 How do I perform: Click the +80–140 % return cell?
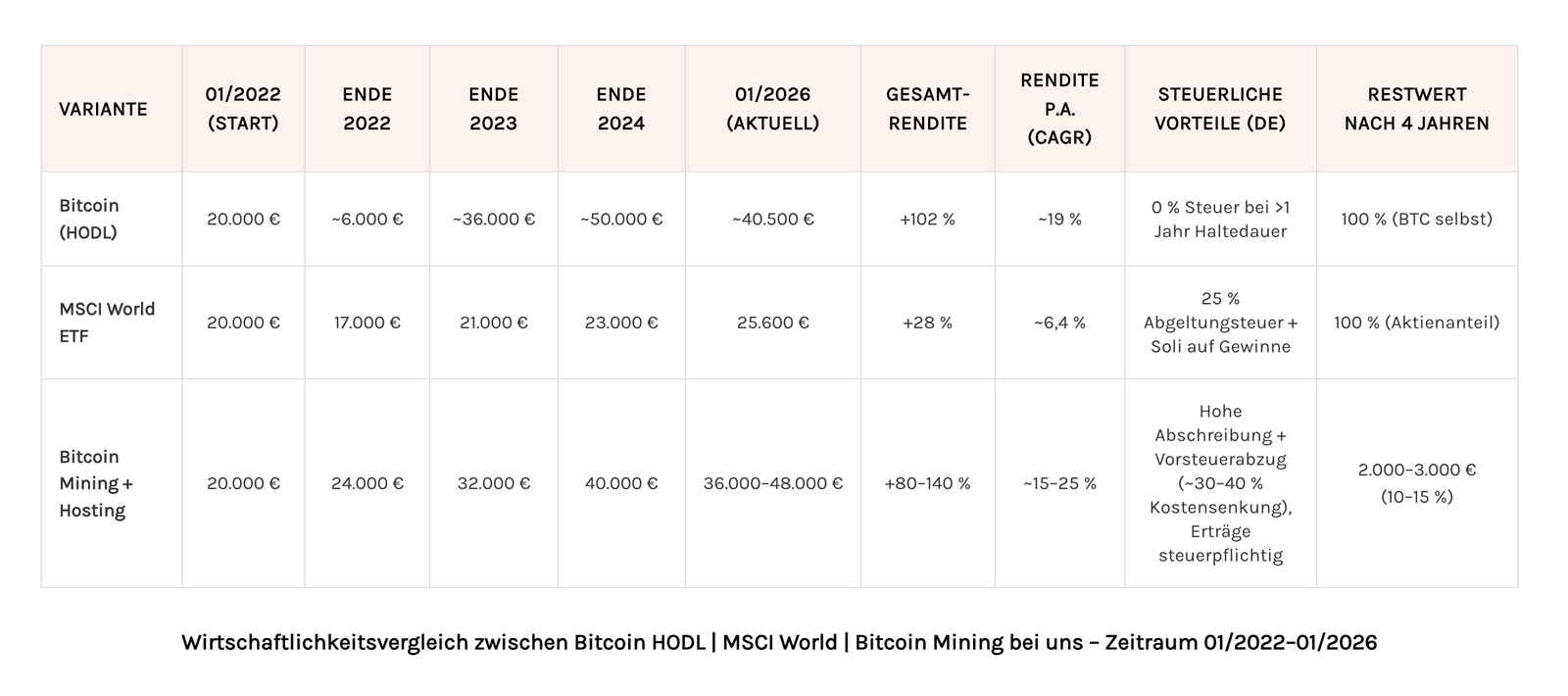[927, 483]
